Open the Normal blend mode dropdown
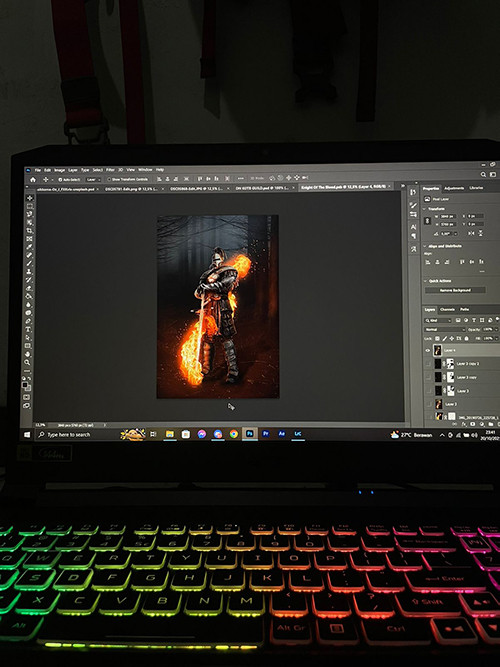 click(445, 329)
